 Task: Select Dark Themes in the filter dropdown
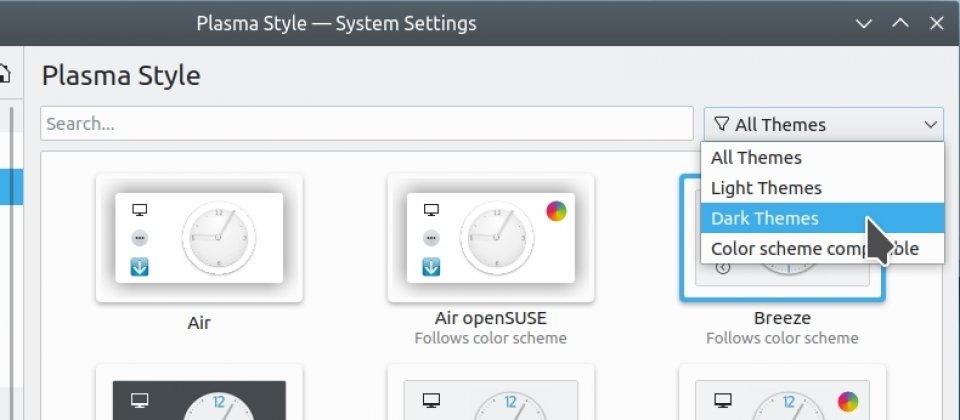[x=822, y=218]
